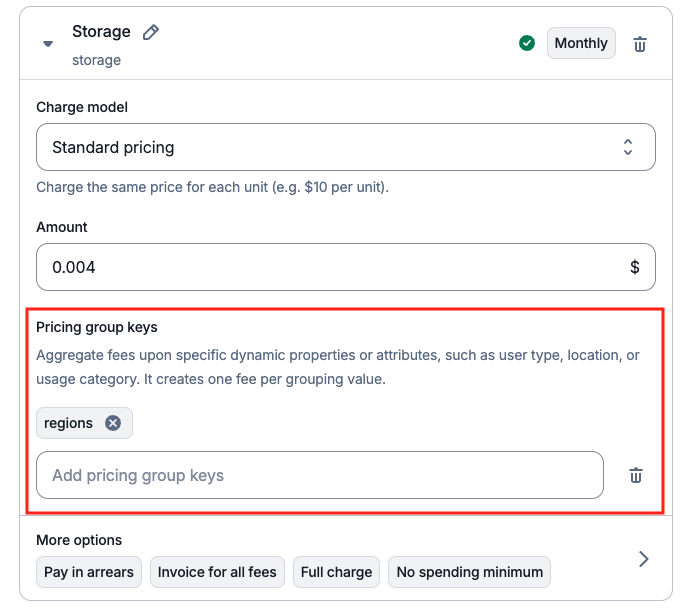Image resolution: width=692 pixels, height=613 pixels.
Task: Click the Full charge chip
Action: point(336,572)
